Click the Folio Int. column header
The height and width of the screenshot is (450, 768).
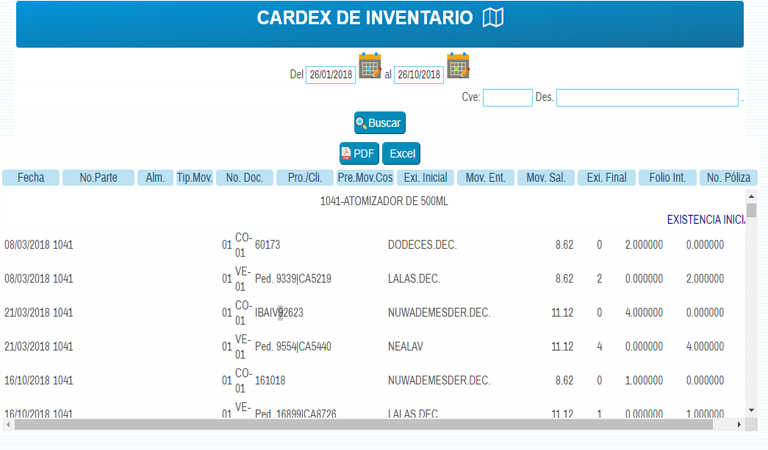666,178
